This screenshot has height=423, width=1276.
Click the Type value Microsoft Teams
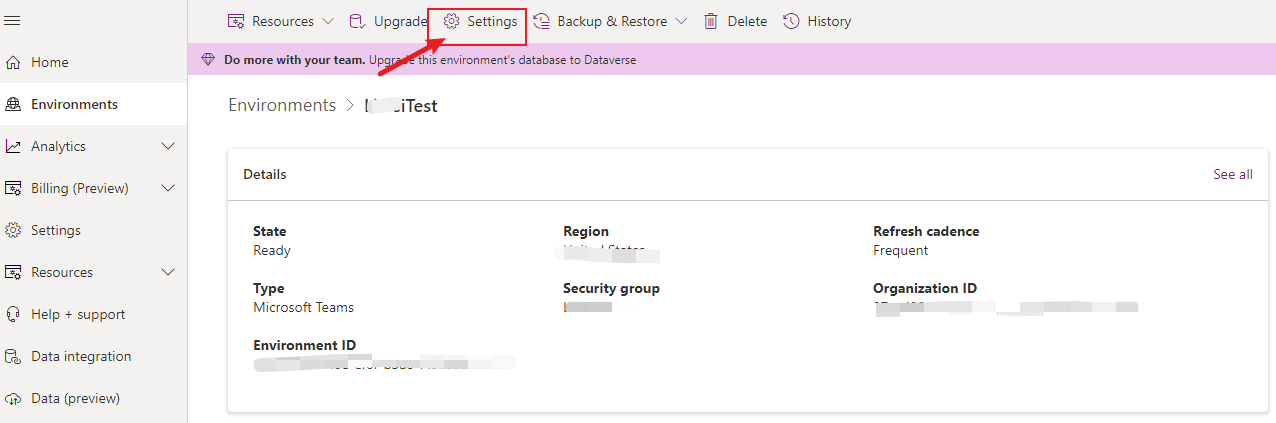click(x=303, y=307)
